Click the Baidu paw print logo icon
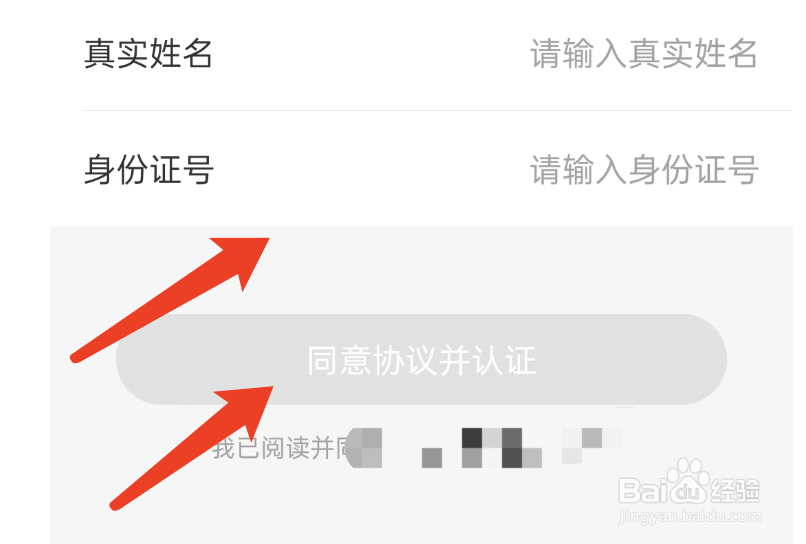Image resolution: width=806 pixels, height=544 pixels. [686, 482]
